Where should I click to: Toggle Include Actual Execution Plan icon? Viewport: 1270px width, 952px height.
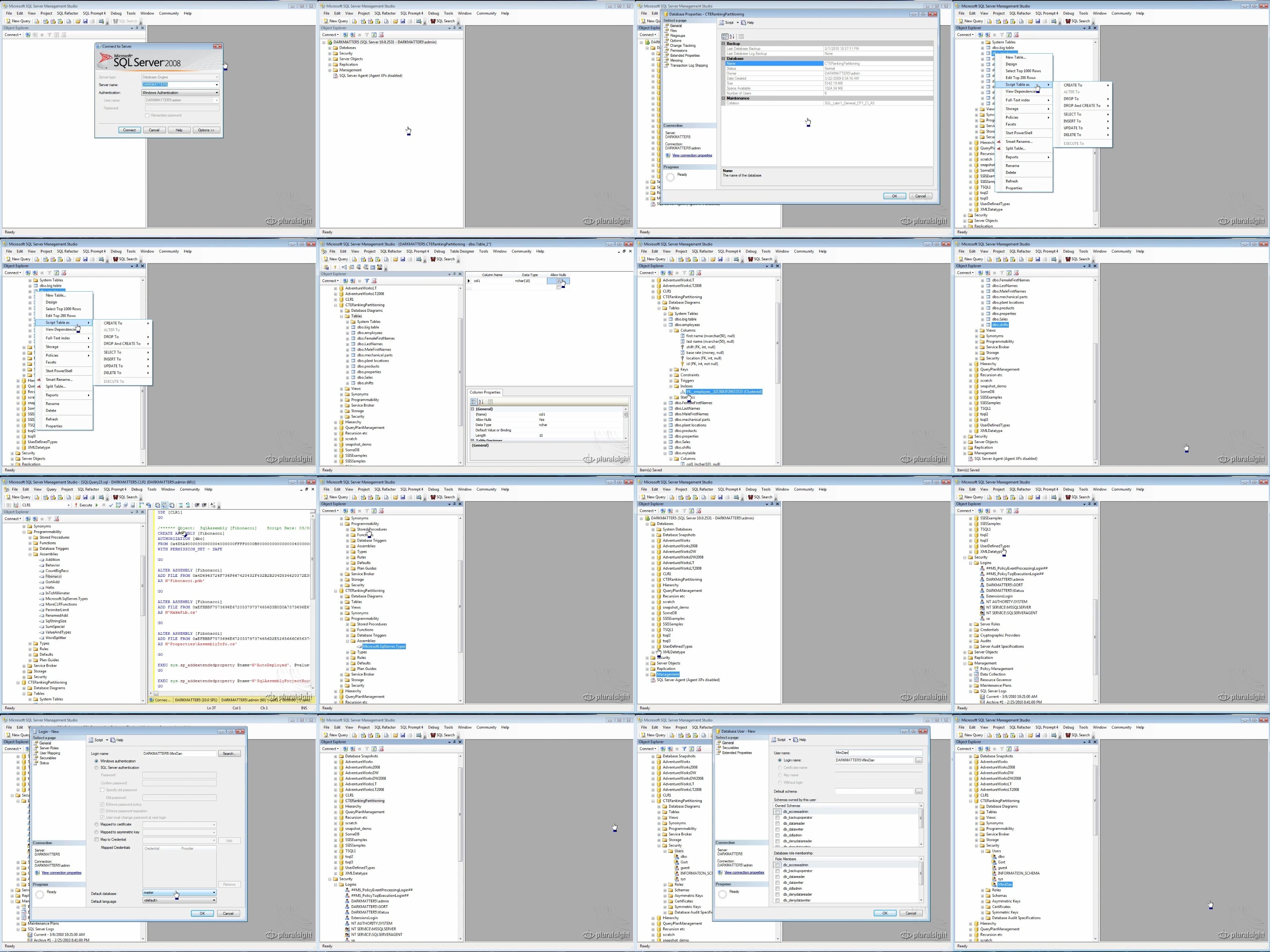pos(141,506)
